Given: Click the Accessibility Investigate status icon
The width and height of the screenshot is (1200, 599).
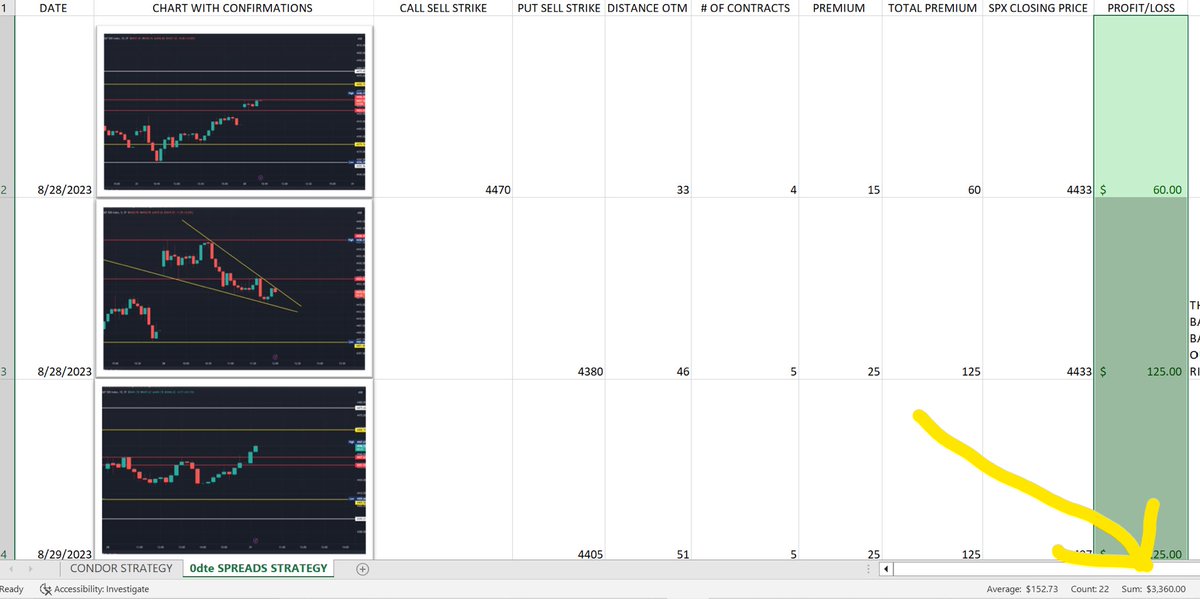Looking at the screenshot, I should pyautogui.click(x=46, y=589).
